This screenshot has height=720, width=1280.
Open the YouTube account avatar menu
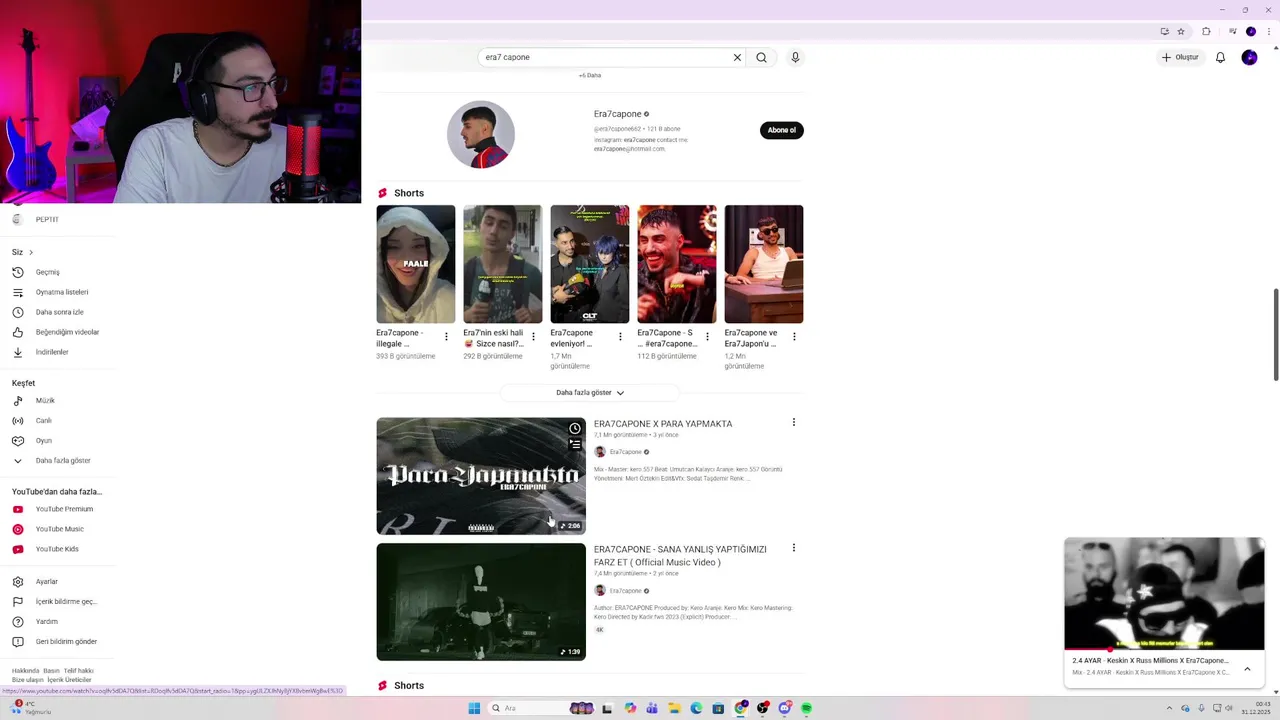tap(1249, 57)
